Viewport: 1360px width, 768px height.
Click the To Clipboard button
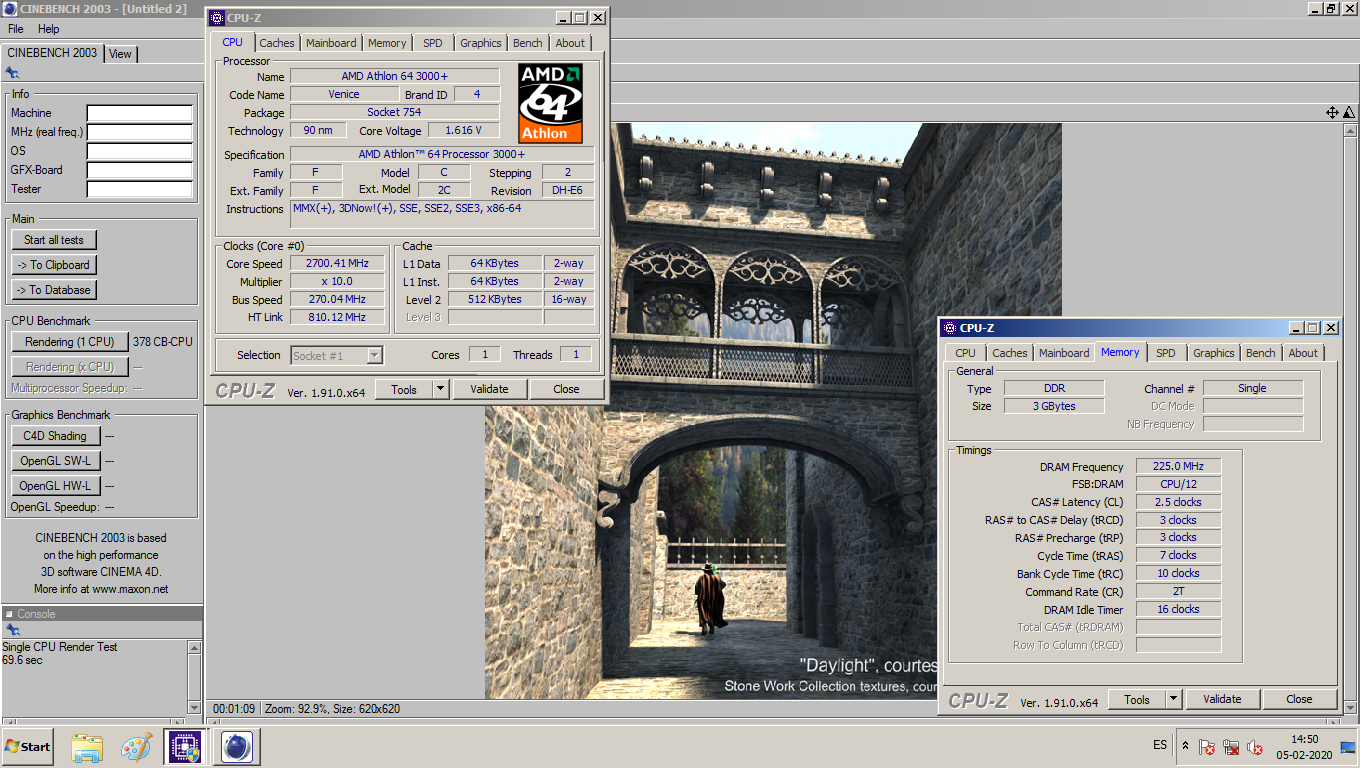[54, 265]
